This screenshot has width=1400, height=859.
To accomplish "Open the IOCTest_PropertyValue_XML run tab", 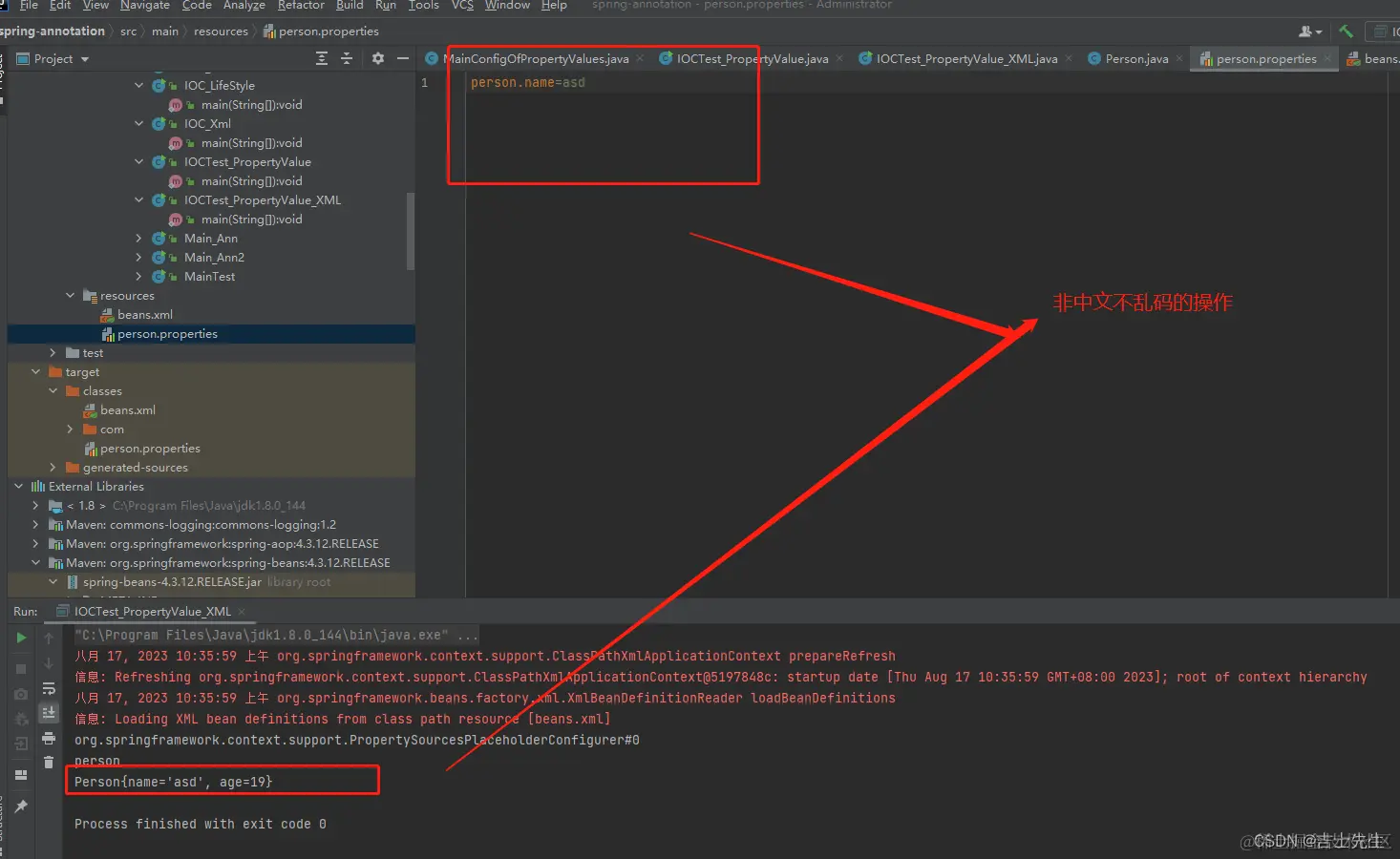I will [153, 612].
